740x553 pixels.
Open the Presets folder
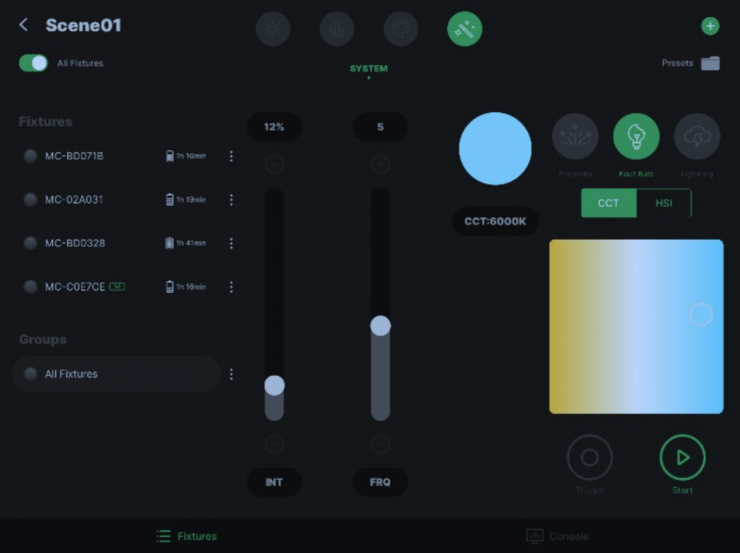[x=710, y=63]
